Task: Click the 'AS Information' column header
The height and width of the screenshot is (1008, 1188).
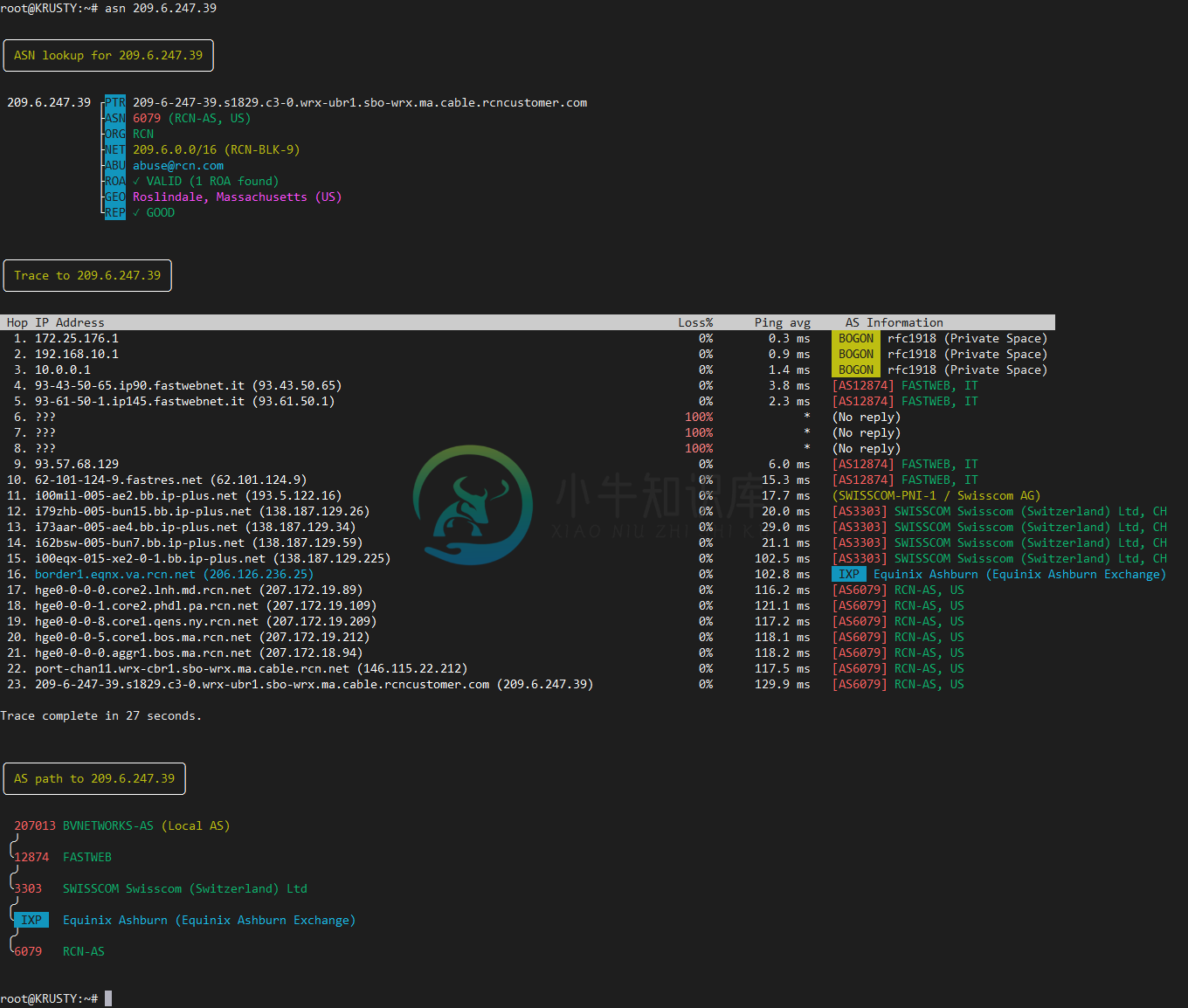Action: point(894,322)
